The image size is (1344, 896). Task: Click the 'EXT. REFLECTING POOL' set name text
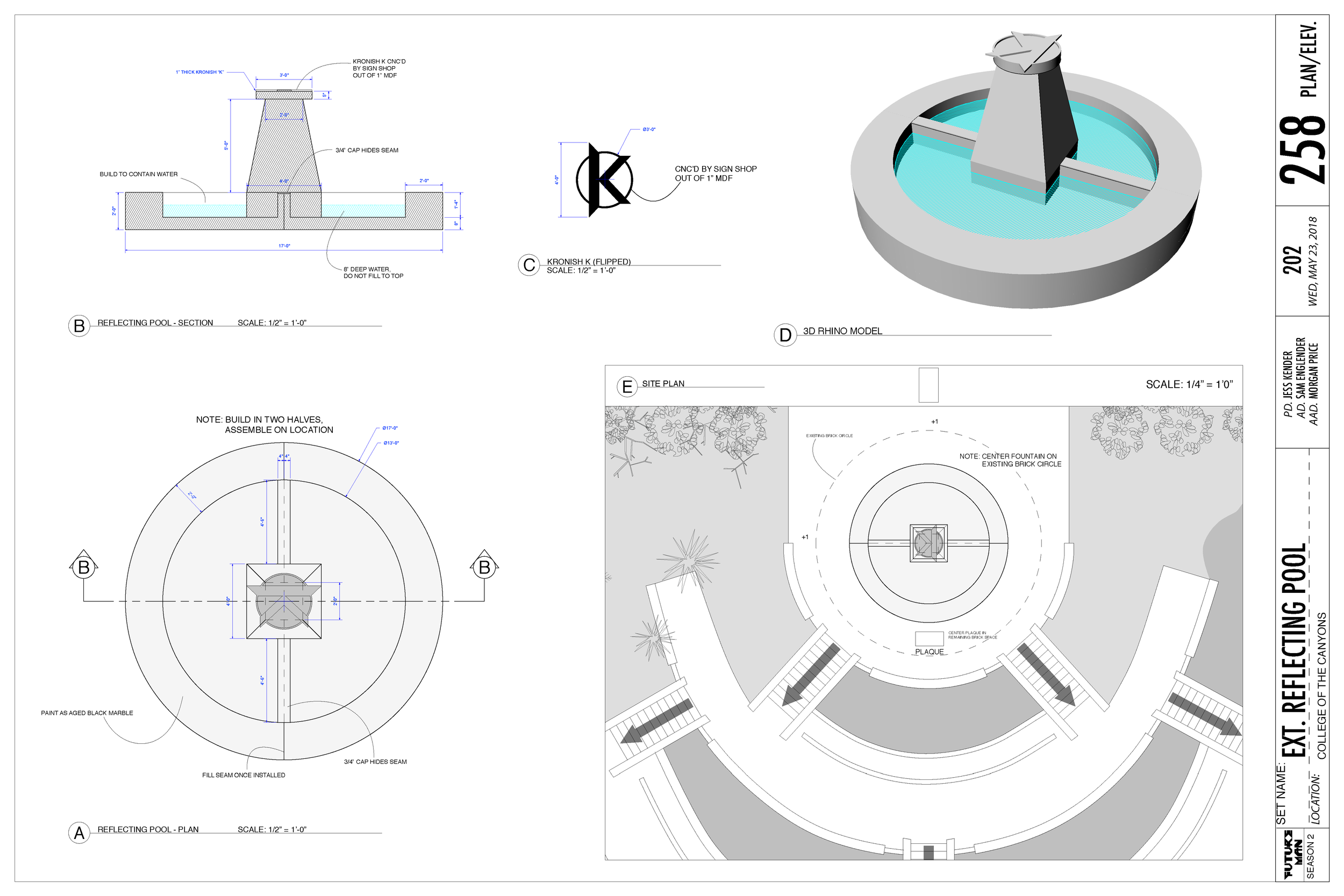pos(1295,650)
